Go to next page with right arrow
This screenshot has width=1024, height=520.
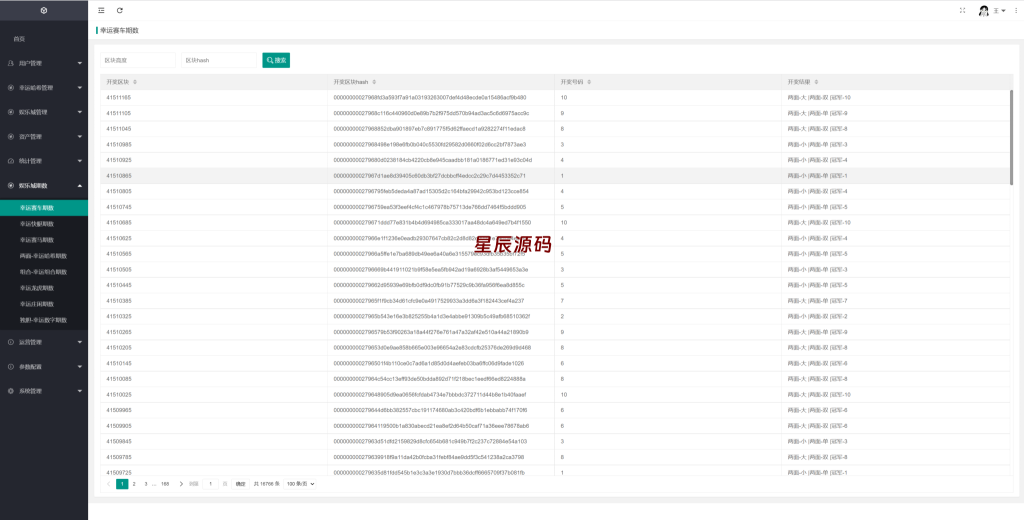(x=181, y=484)
